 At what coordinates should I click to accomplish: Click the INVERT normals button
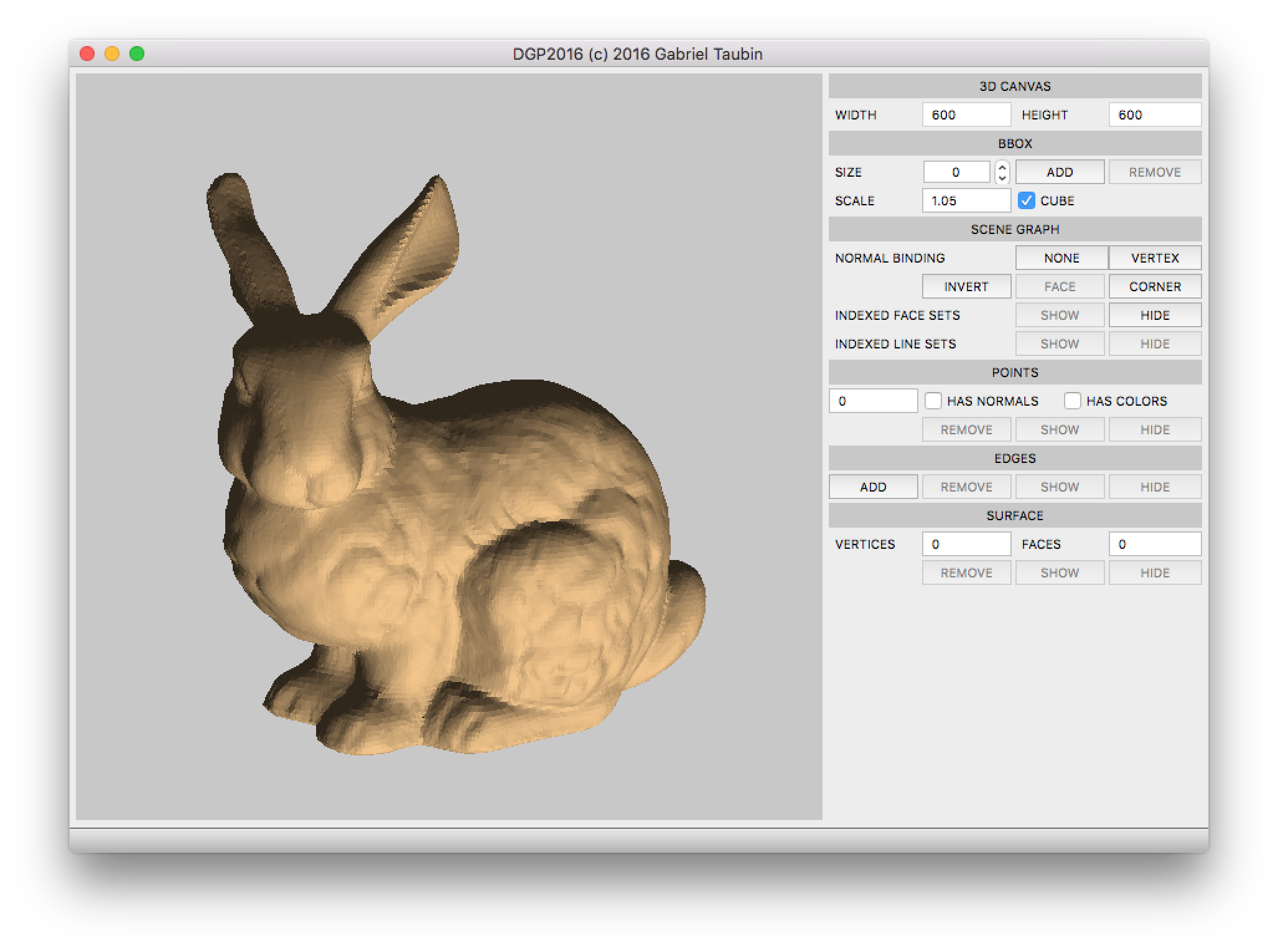[966, 286]
